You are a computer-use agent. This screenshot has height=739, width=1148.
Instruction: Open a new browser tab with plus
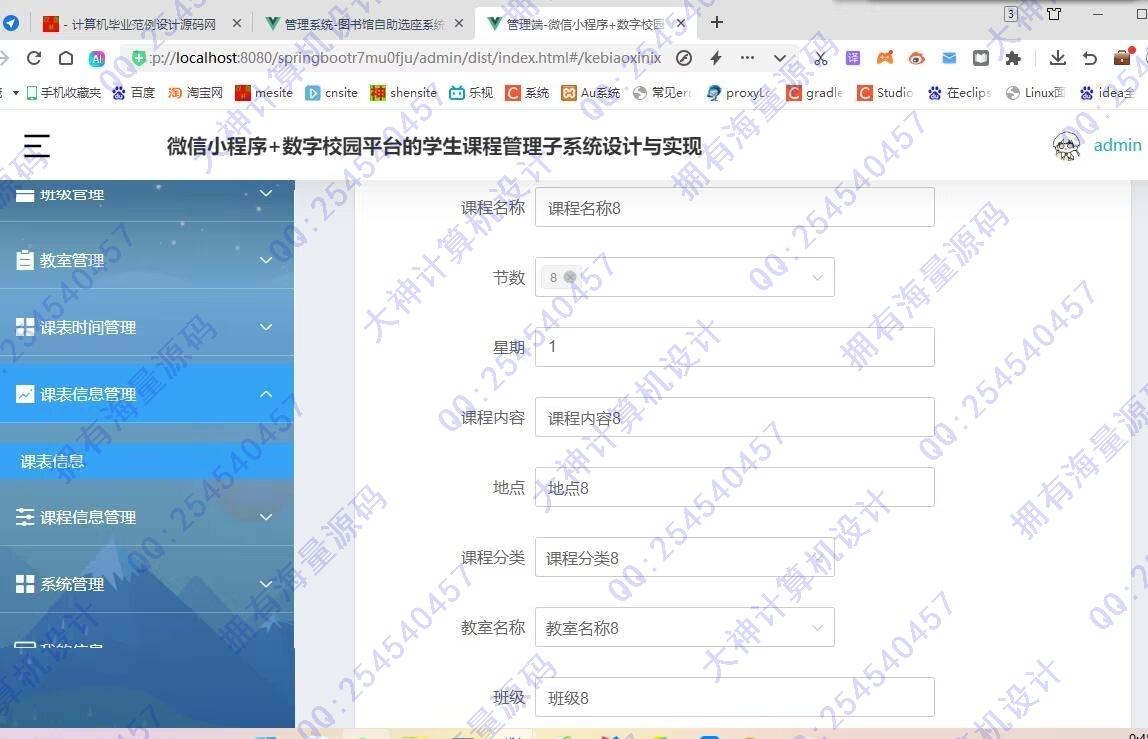tap(717, 23)
